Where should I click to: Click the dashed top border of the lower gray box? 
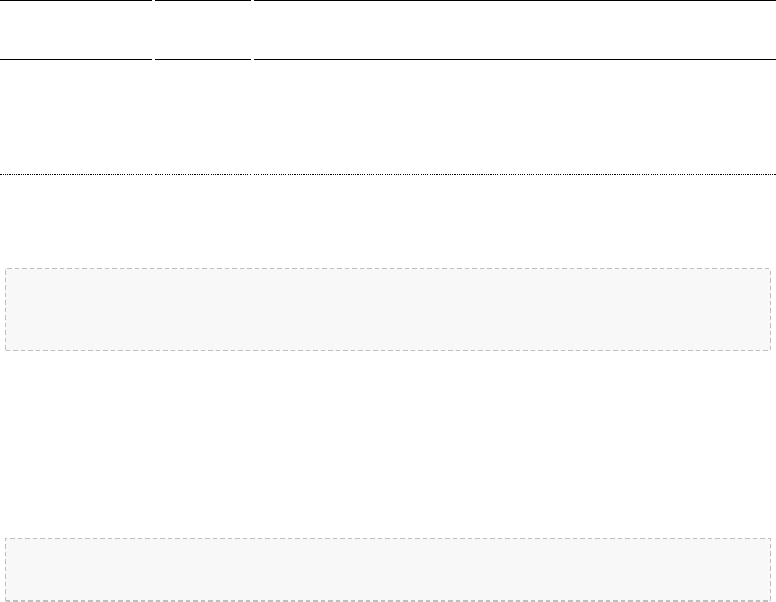click(388, 538)
